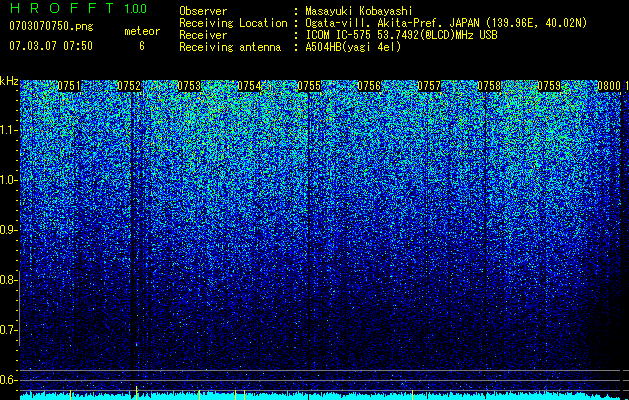Image resolution: width=629 pixels, height=400 pixels.
Task: Click the 0800 time marker
Action: click(609, 86)
